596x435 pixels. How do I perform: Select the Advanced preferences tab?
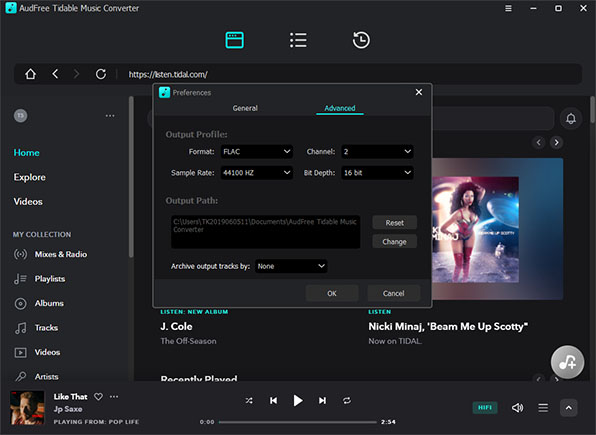coord(340,108)
